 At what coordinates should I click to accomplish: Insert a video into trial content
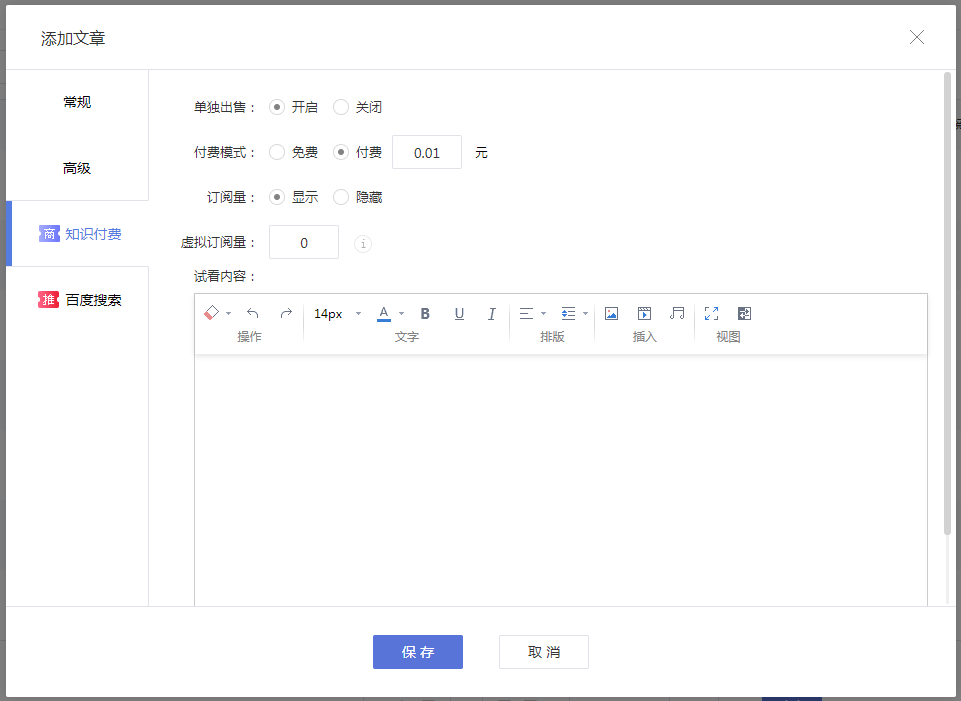[644, 314]
